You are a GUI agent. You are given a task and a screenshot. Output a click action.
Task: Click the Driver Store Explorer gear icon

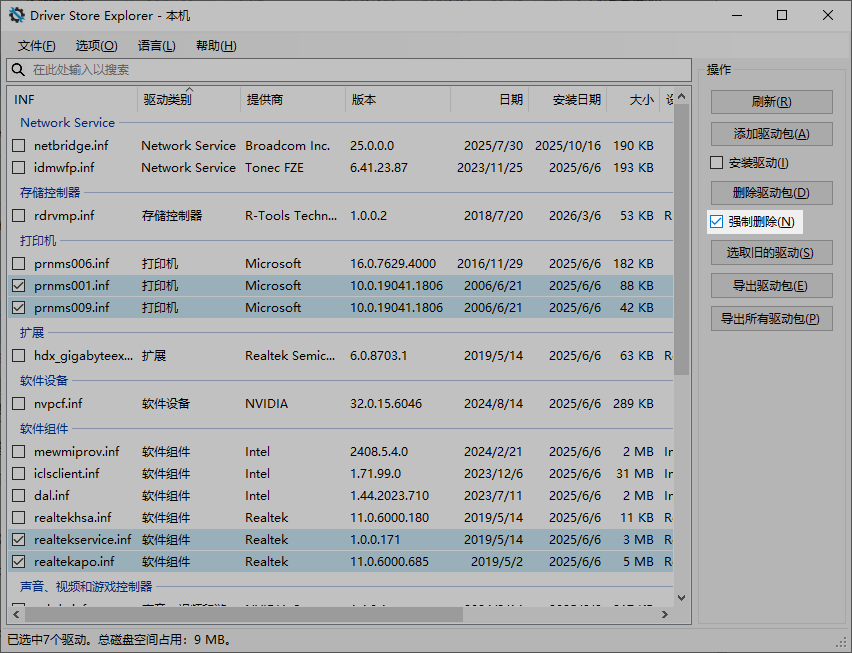click(17, 16)
